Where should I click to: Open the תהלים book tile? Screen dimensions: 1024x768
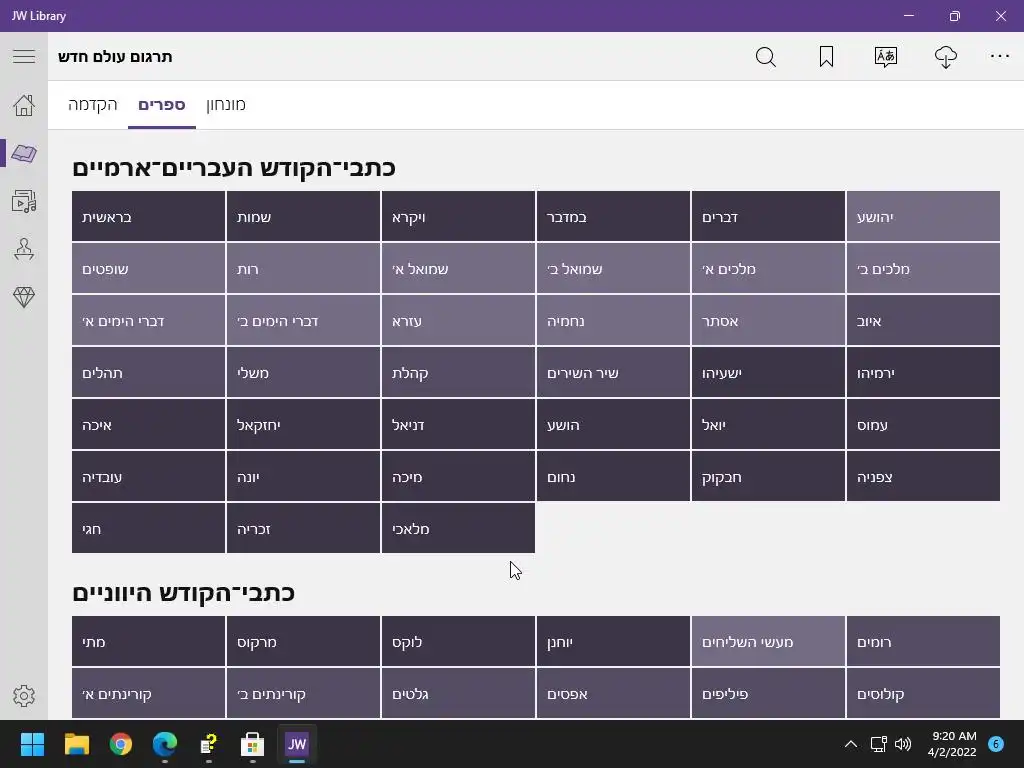pos(148,372)
